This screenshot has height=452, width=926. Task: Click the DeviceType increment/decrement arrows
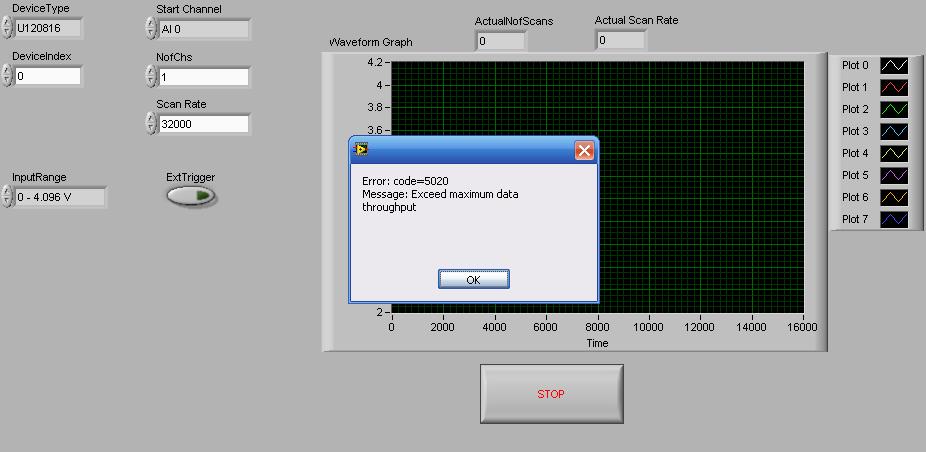point(6,28)
